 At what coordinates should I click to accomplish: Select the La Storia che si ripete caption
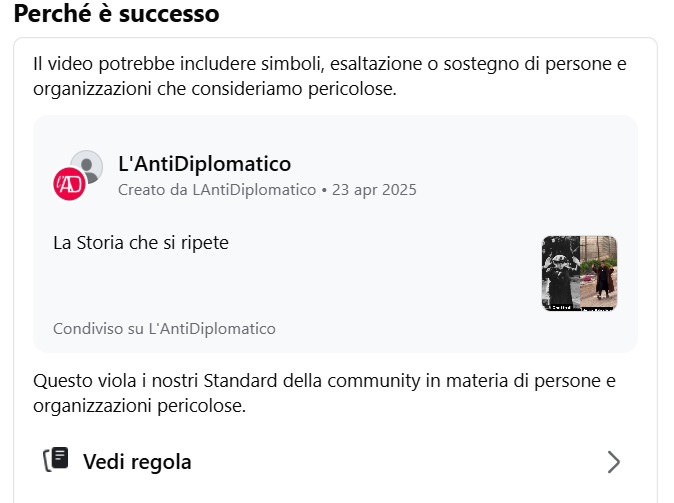click(141, 243)
